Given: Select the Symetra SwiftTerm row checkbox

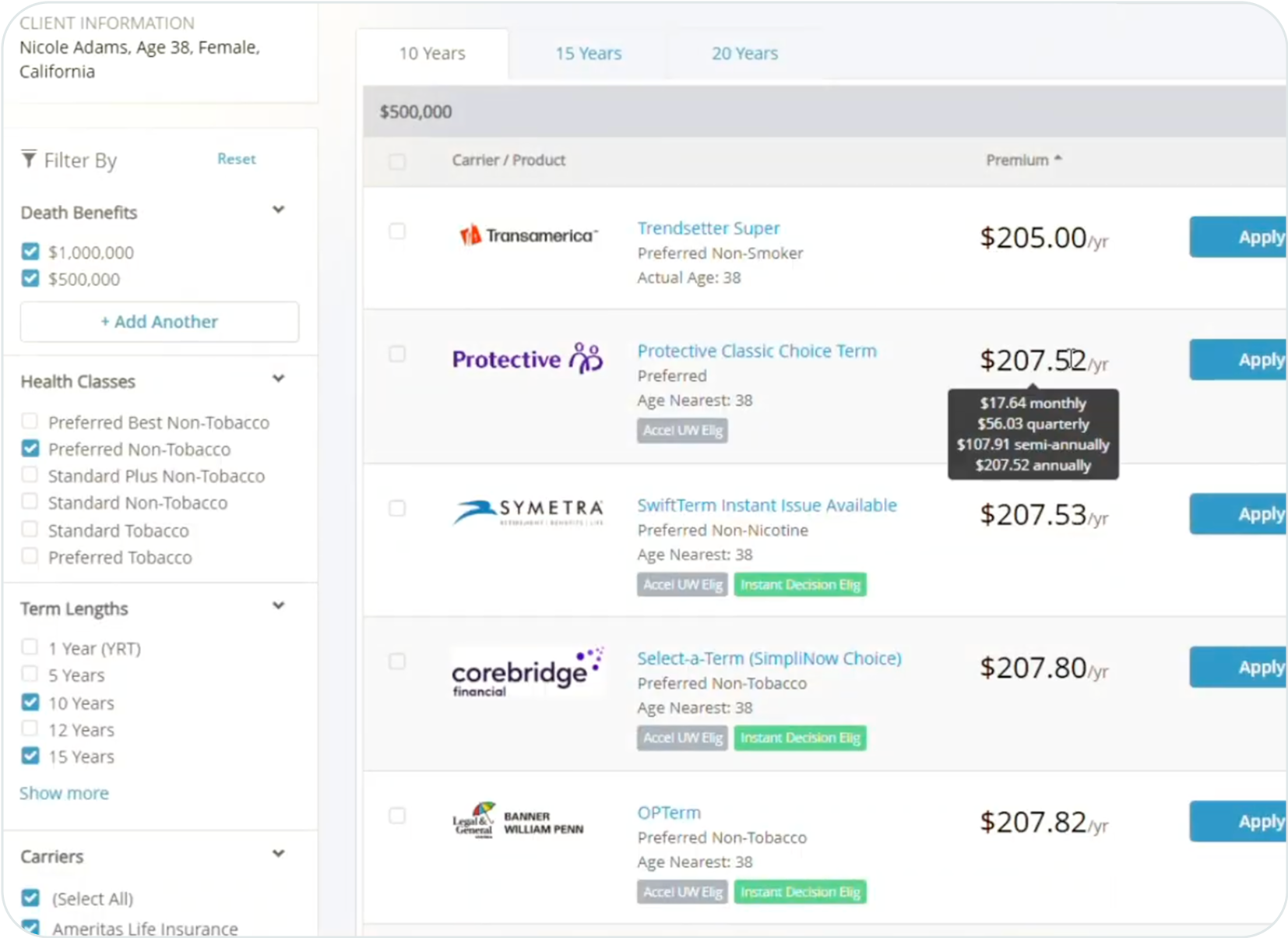Looking at the screenshot, I should tap(397, 508).
